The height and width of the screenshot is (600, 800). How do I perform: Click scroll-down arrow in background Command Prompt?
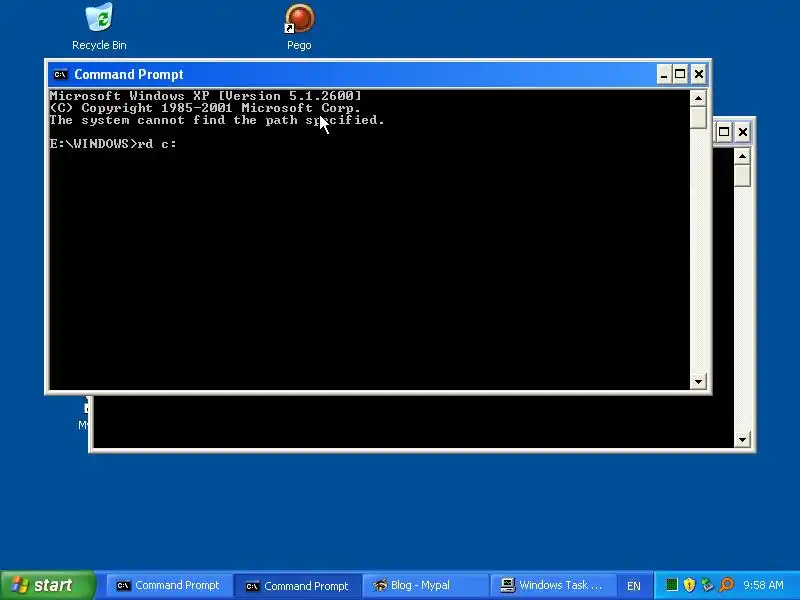coord(742,439)
